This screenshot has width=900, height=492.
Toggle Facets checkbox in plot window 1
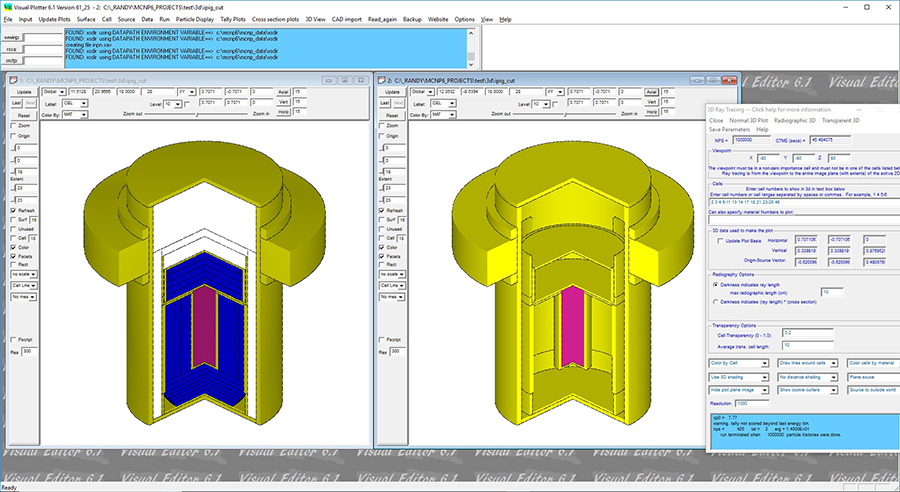point(14,257)
